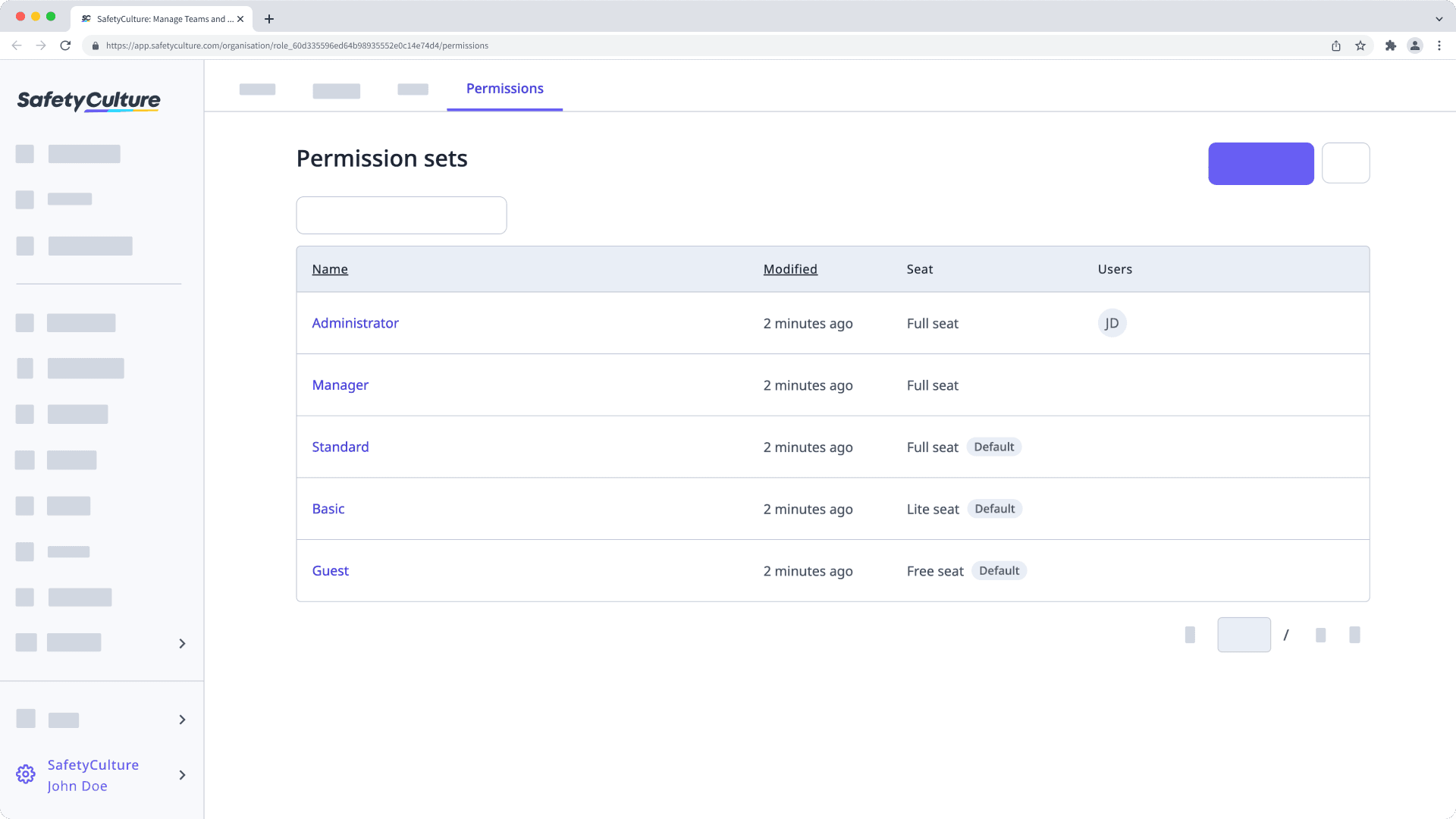Image resolution: width=1456 pixels, height=819 pixels.
Task: Click the secondary action button next to Create
Action: click(1345, 162)
